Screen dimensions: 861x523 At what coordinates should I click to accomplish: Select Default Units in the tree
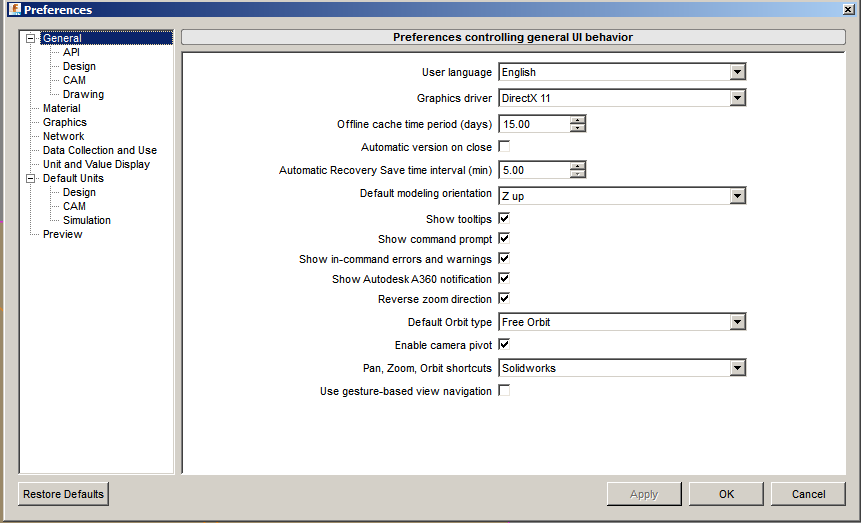[73, 178]
